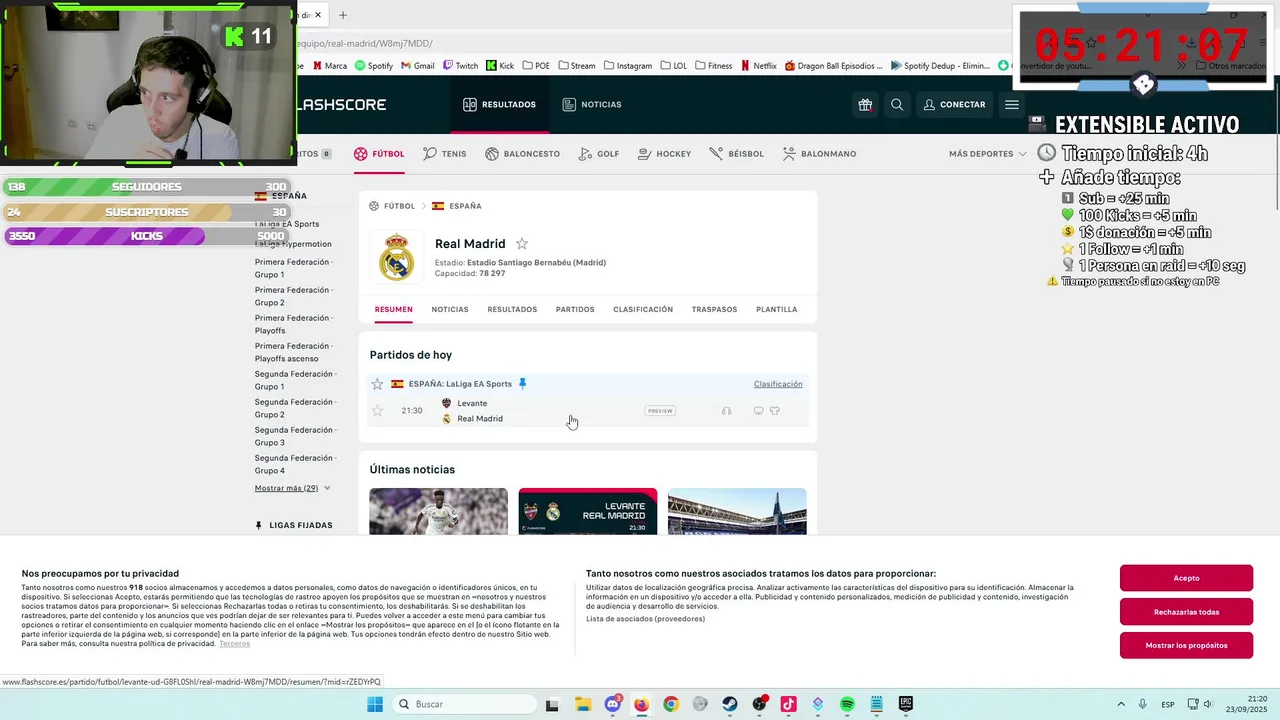The image size is (1280, 720).
Task: Expand the MÁS DEPORTES dropdown
Action: [x=987, y=154]
